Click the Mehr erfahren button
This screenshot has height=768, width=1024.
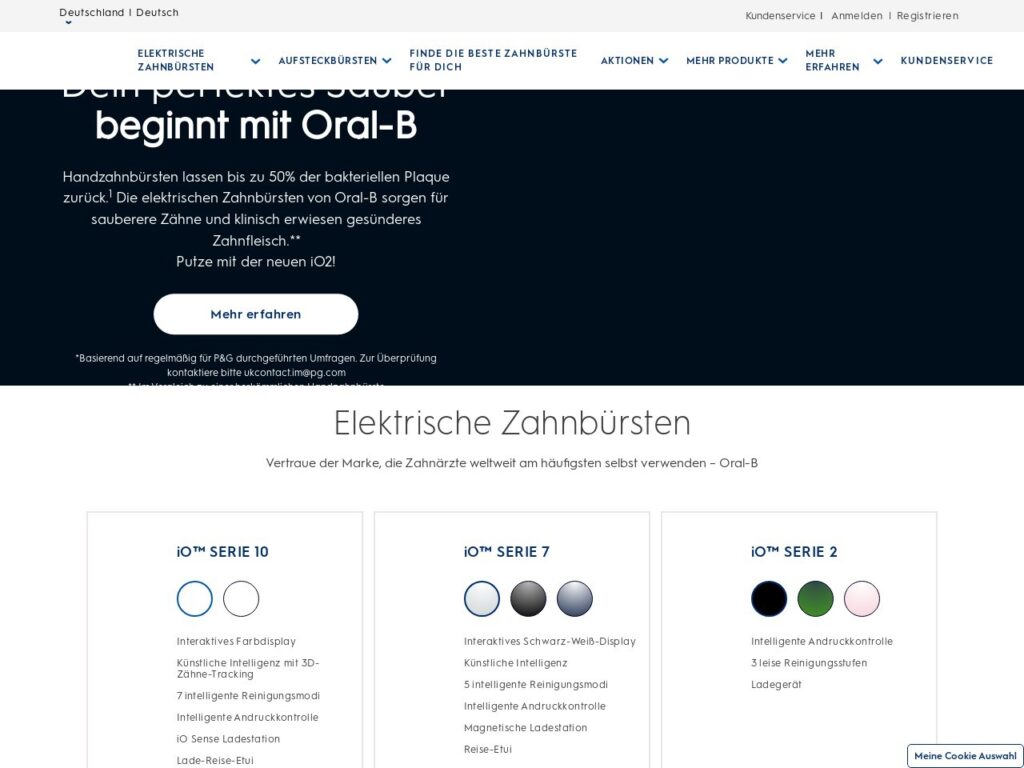tap(255, 314)
